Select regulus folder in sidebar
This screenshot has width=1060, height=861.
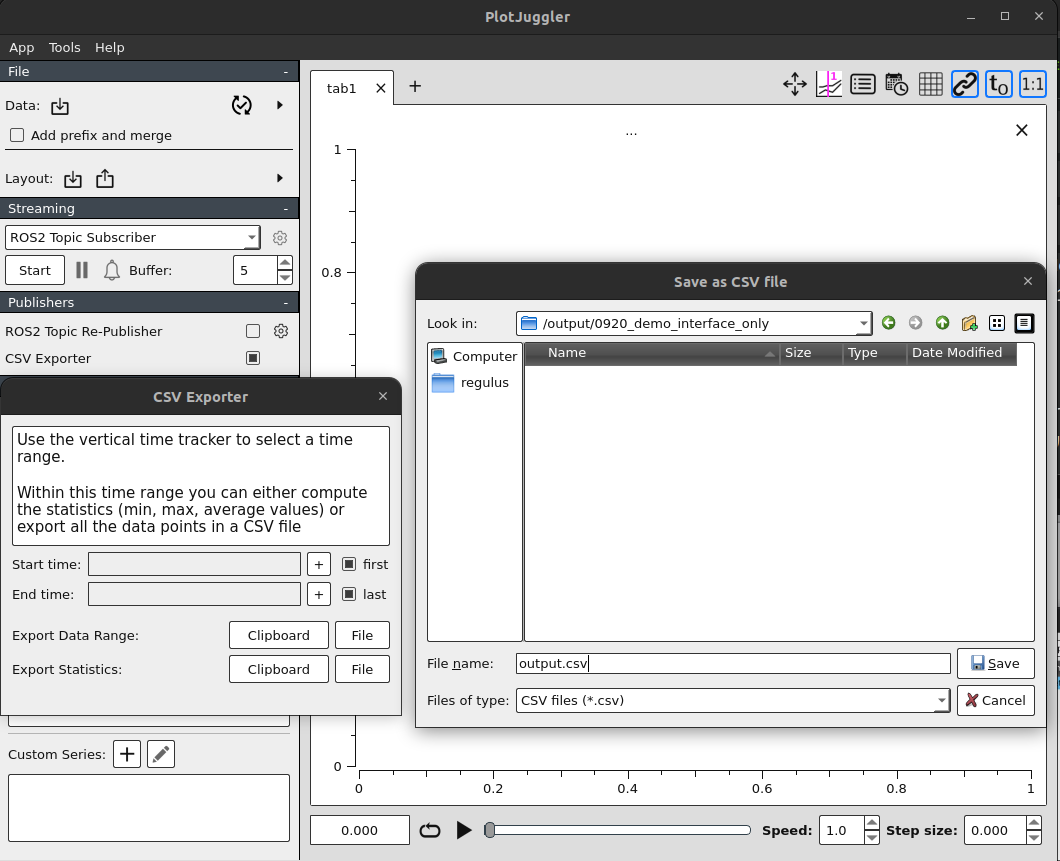pos(475,383)
